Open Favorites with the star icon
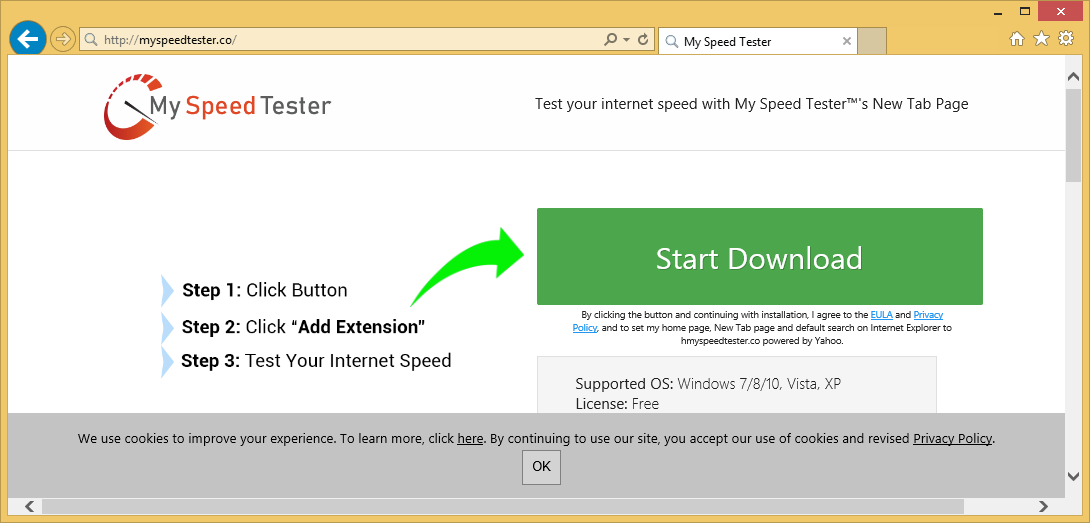The height and width of the screenshot is (523, 1090). point(1041,39)
